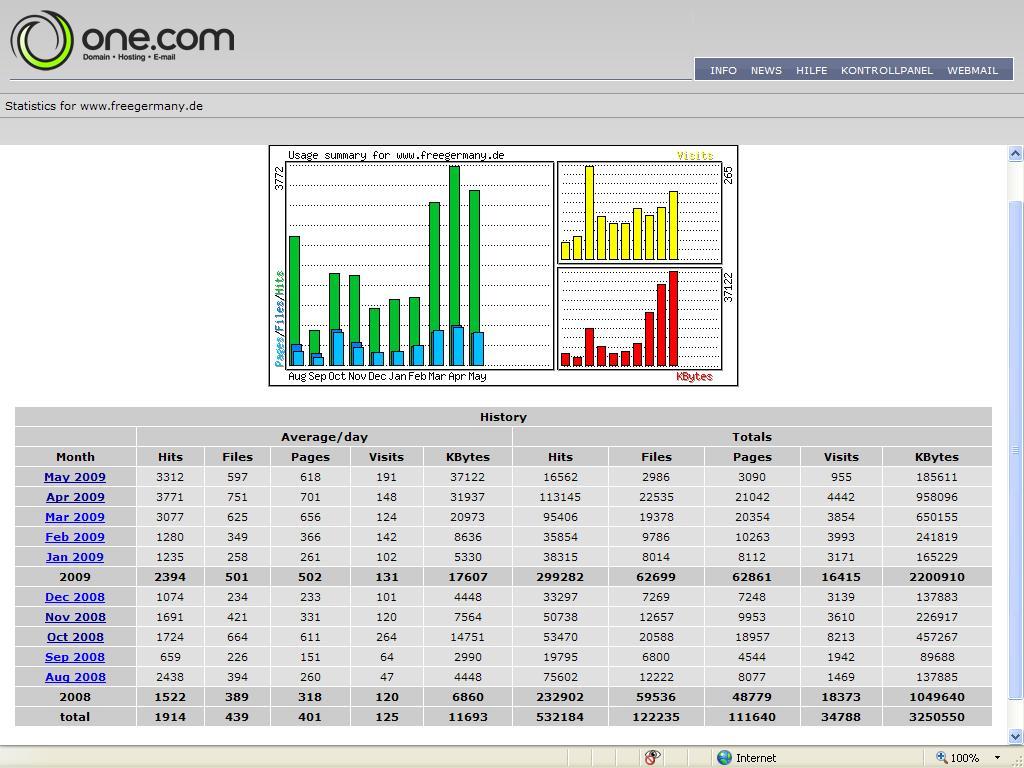Screen dimensions: 1024x768
Task: Open the Mar 2009 statistics link
Action: (75, 517)
